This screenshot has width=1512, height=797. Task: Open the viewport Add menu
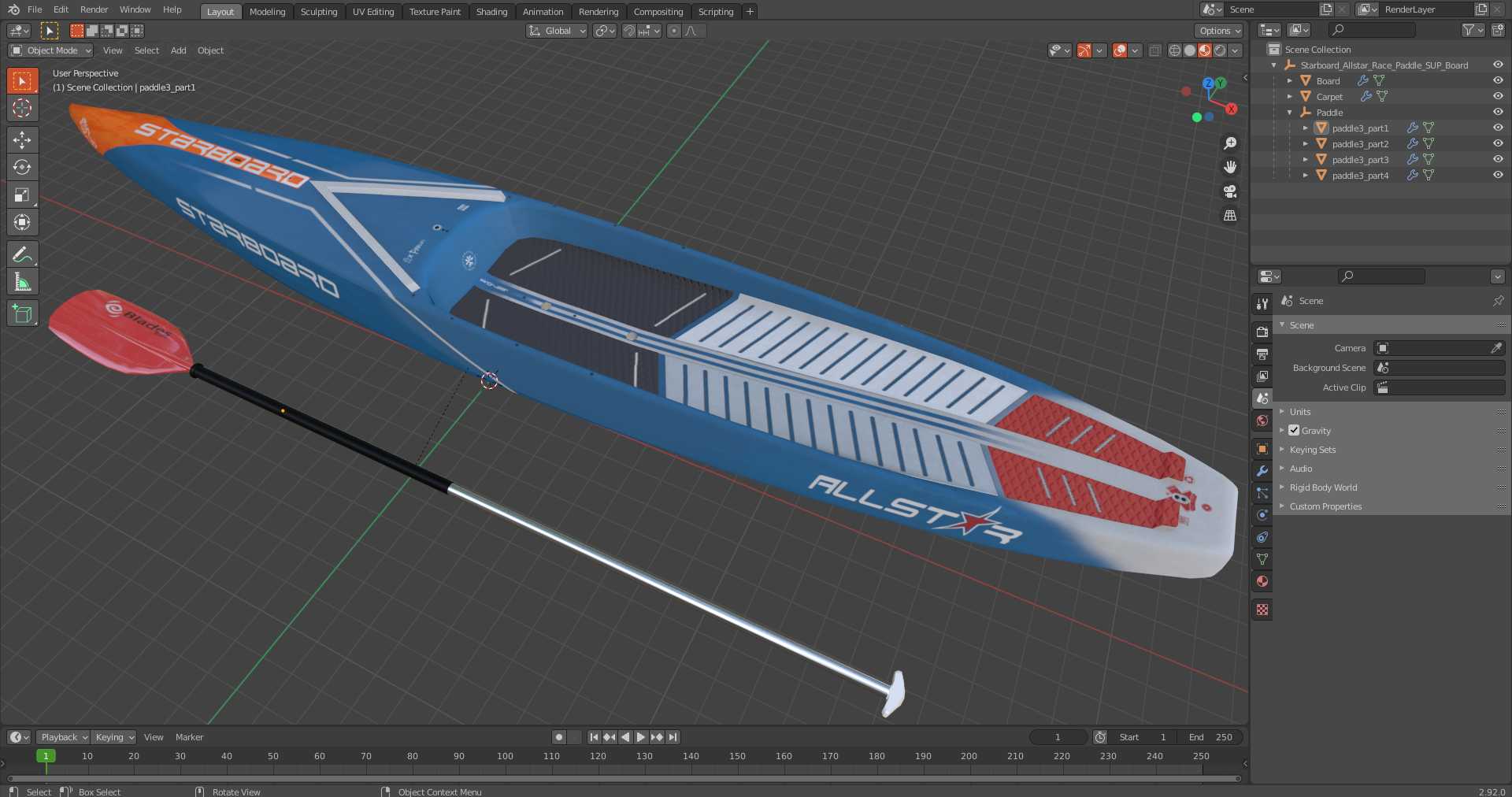pyautogui.click(x=179, y=50)
